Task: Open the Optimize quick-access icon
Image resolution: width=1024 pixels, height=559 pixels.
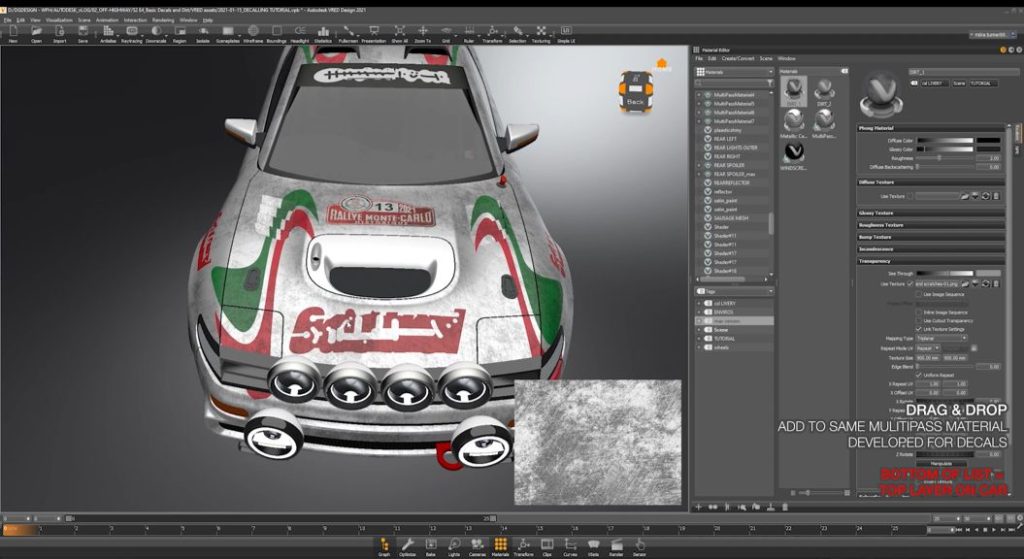Action: coord(408,545)
